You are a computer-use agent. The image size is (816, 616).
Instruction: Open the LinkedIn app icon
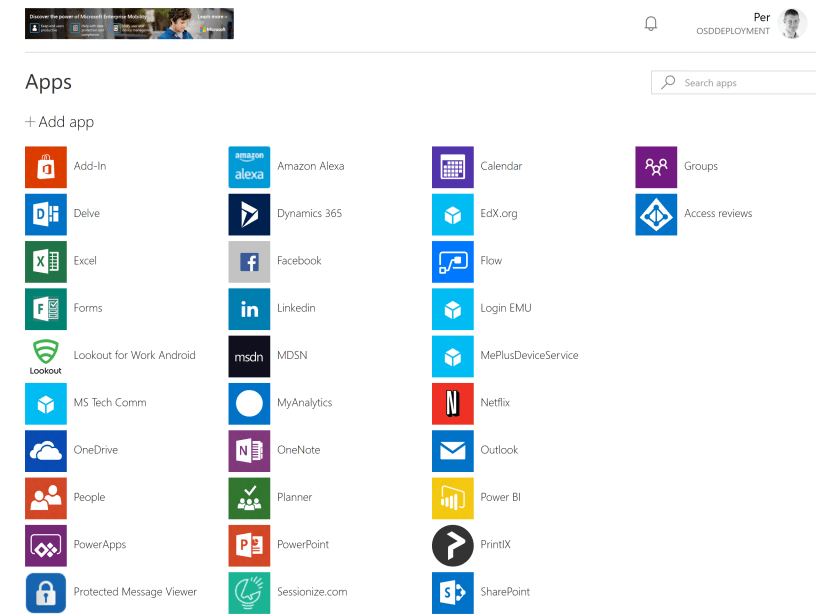[249, 309]
